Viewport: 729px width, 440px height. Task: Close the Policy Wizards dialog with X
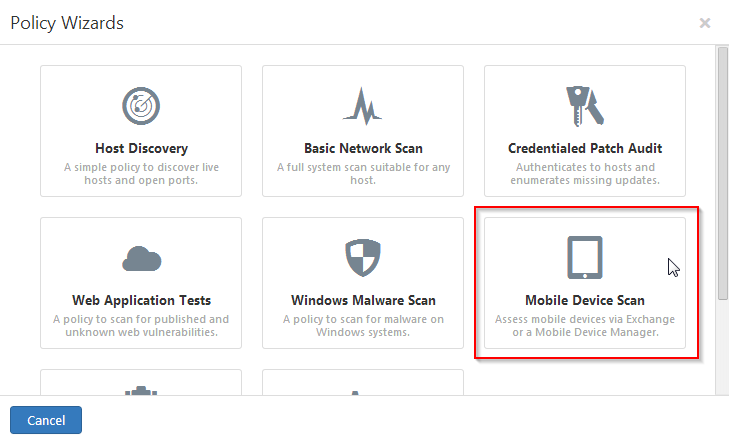(705, 23)
